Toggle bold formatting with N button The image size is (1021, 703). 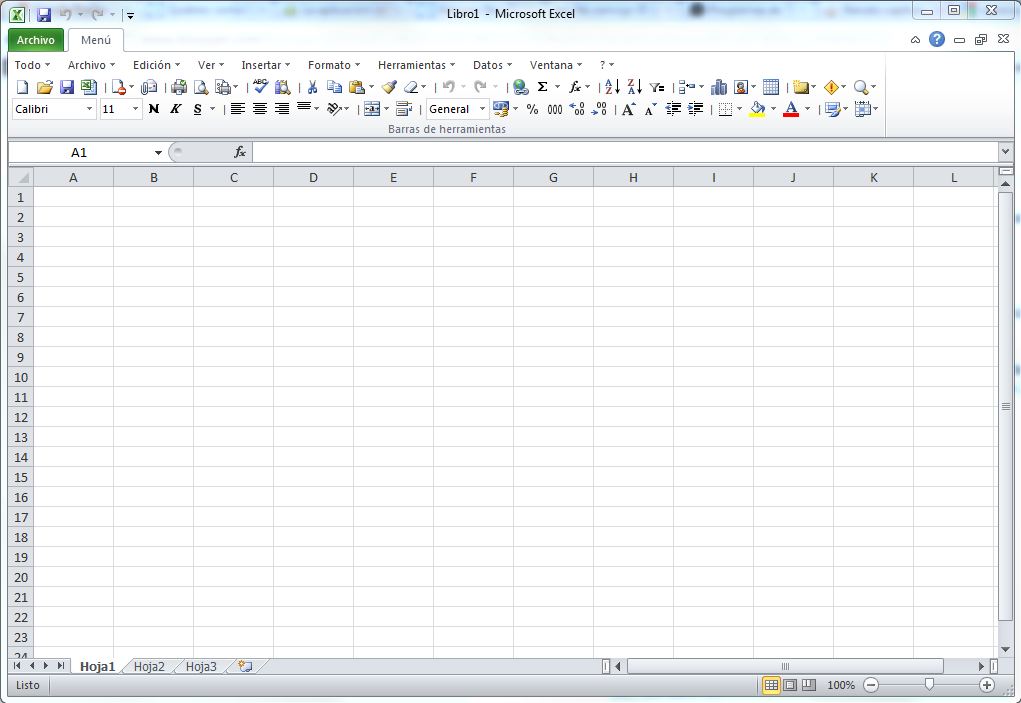pyautogui.click(x=152, y=109)
